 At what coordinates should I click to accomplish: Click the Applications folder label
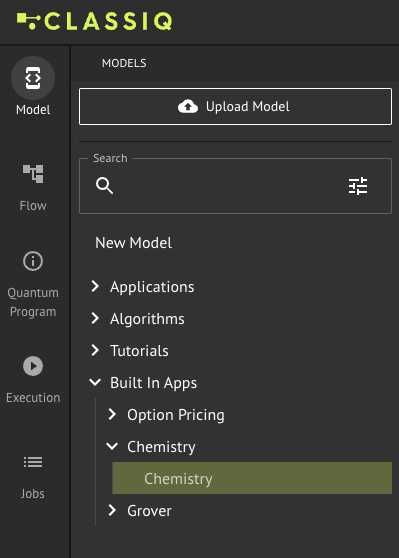[152, 287]
